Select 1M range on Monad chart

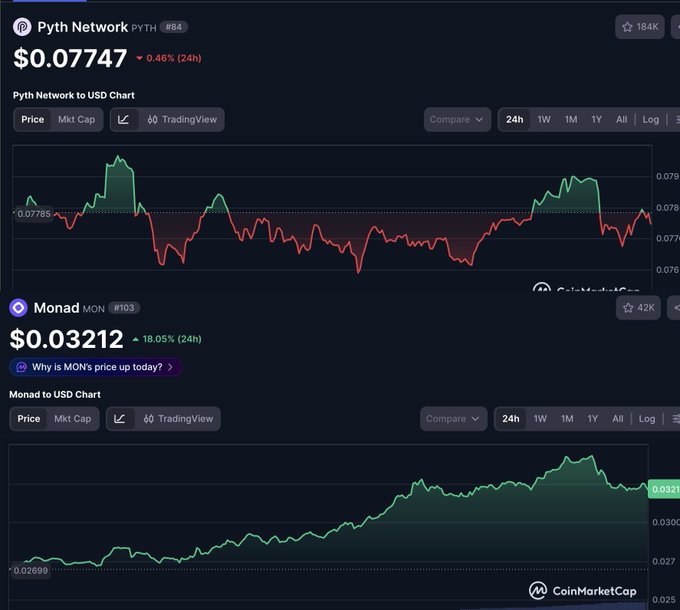(x=567, y=419)
